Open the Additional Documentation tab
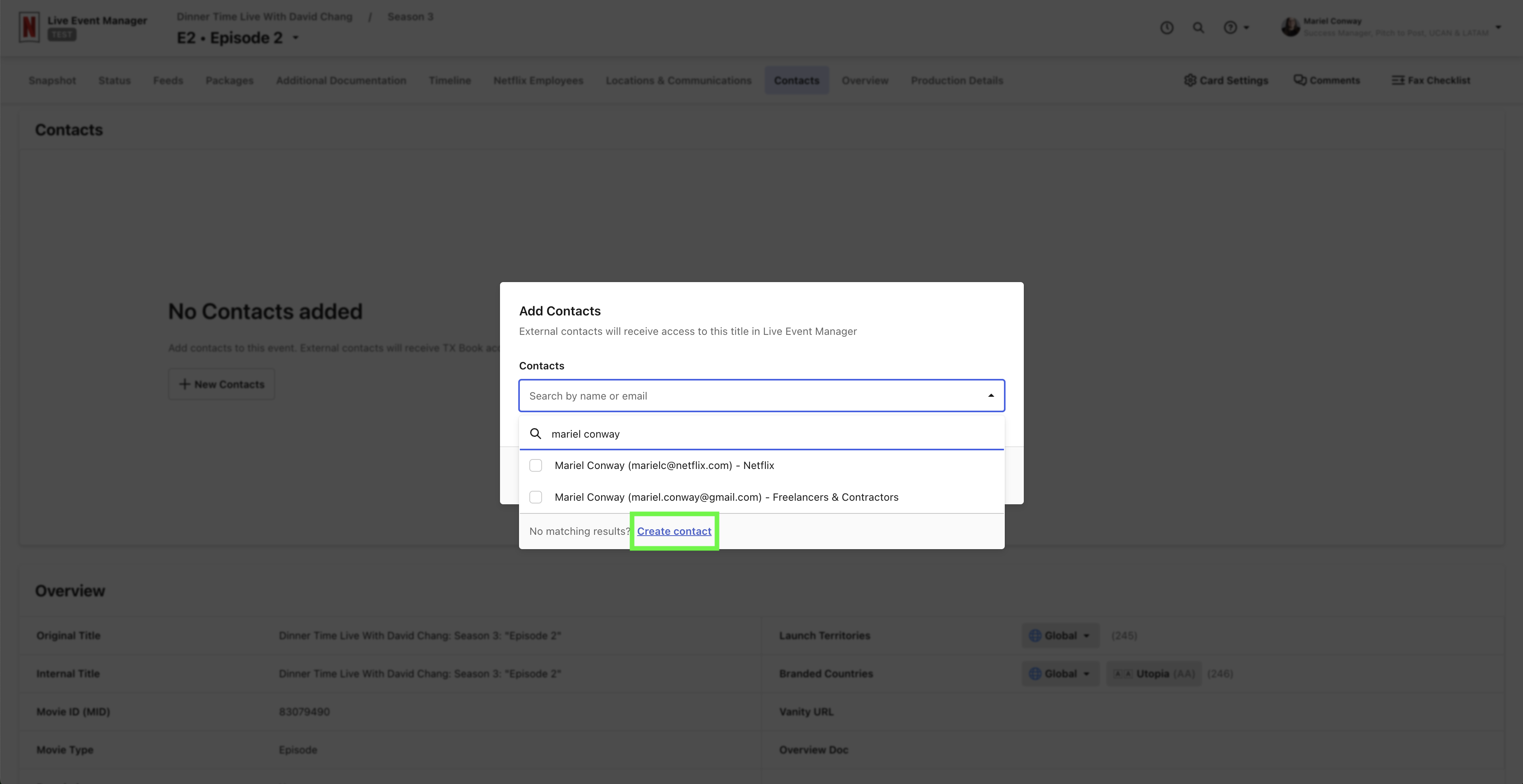 [x=341, y=81]
